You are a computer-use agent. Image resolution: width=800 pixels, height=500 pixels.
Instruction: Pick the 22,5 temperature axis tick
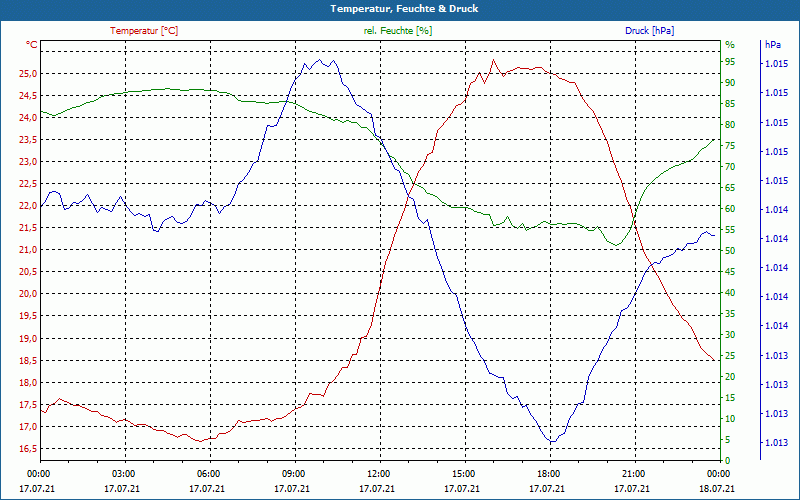coord(28,184)
